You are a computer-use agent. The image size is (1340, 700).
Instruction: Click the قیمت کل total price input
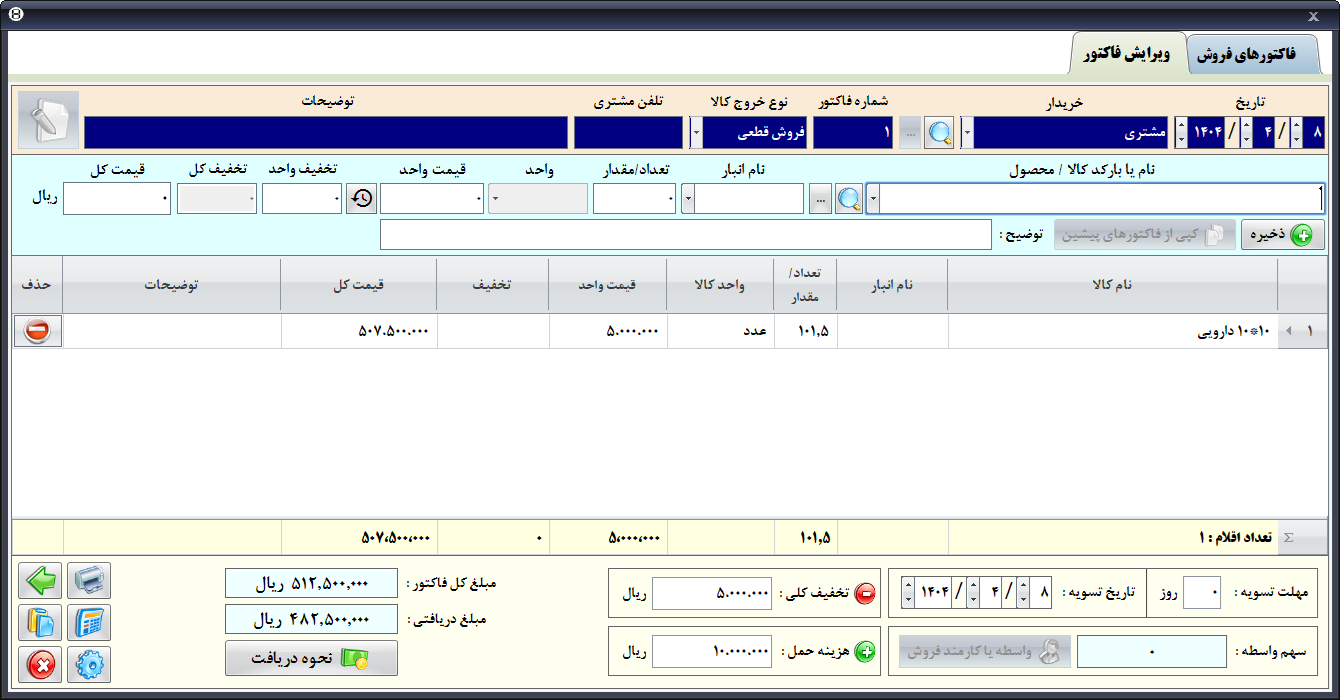click(x=117, y=199)
